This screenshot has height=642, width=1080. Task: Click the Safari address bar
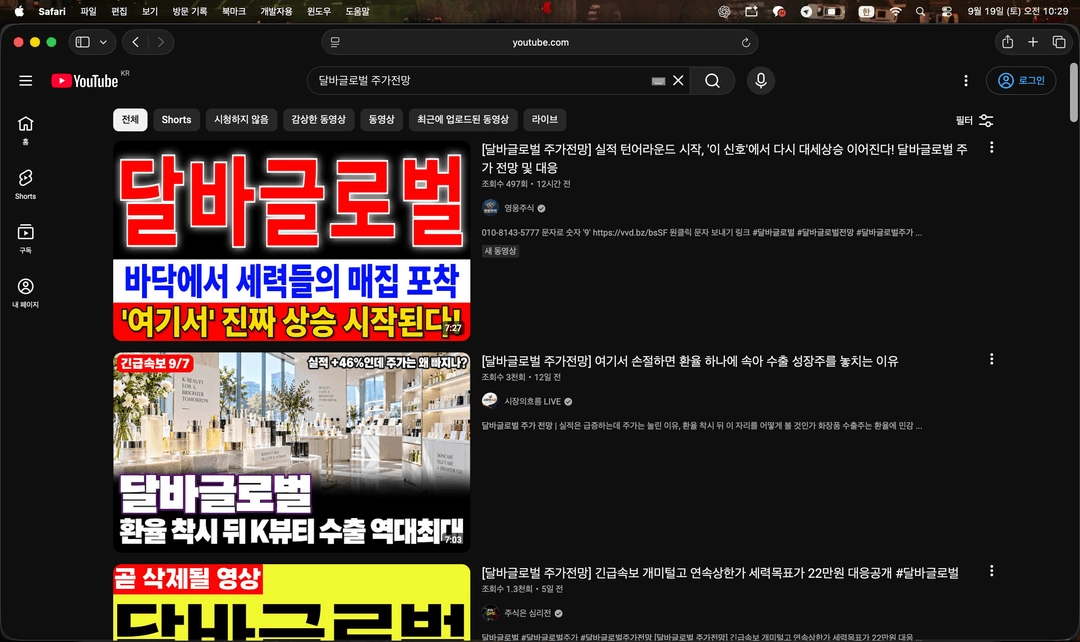pyautogui.click(x=540, y=42)
